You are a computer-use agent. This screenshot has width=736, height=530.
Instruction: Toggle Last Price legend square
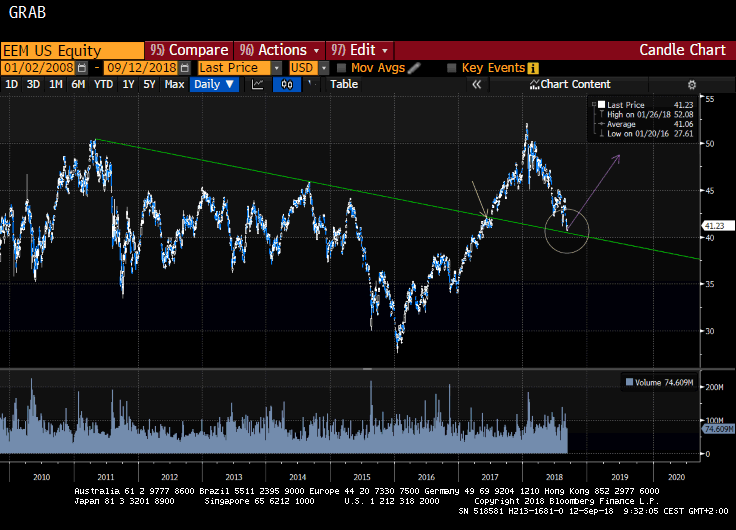click(x=601, y=105)
